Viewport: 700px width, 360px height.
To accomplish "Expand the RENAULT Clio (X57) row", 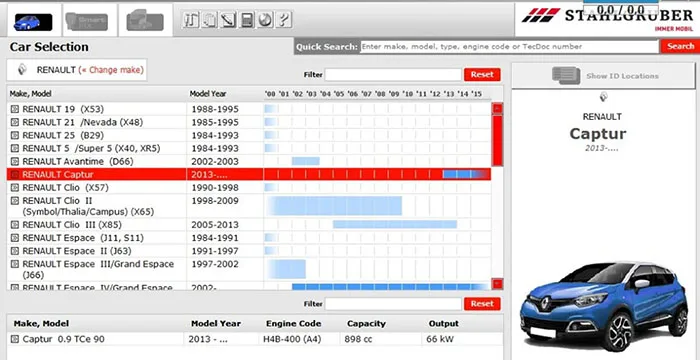I will [15, 188].
